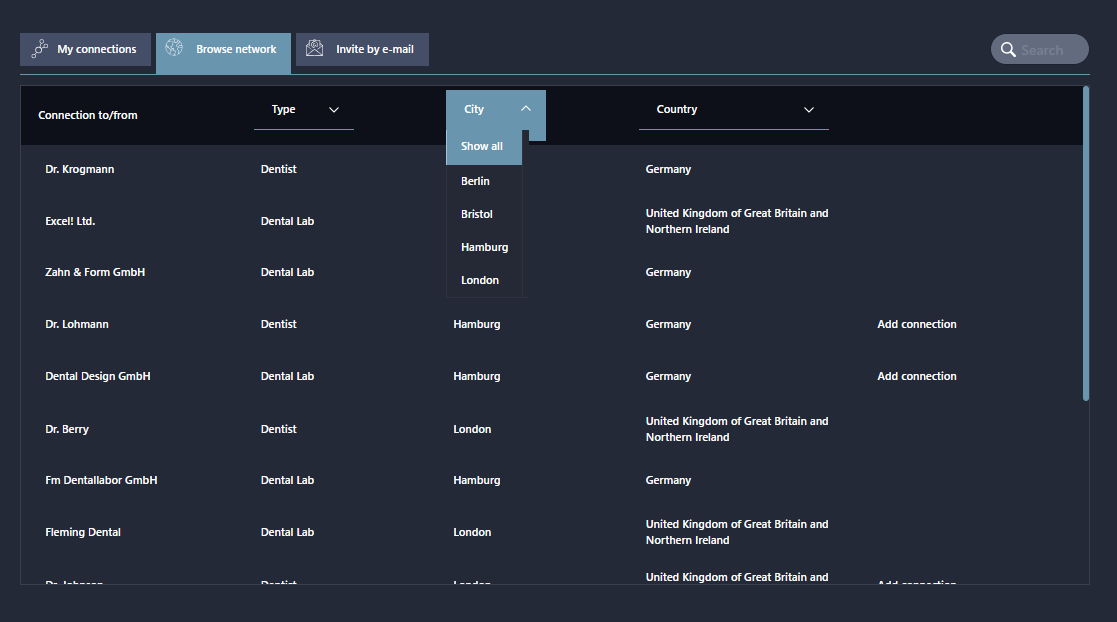Add connection for Dr. Lohmann
Viewport: 1117px width, 622px height.
coord(916,324)
